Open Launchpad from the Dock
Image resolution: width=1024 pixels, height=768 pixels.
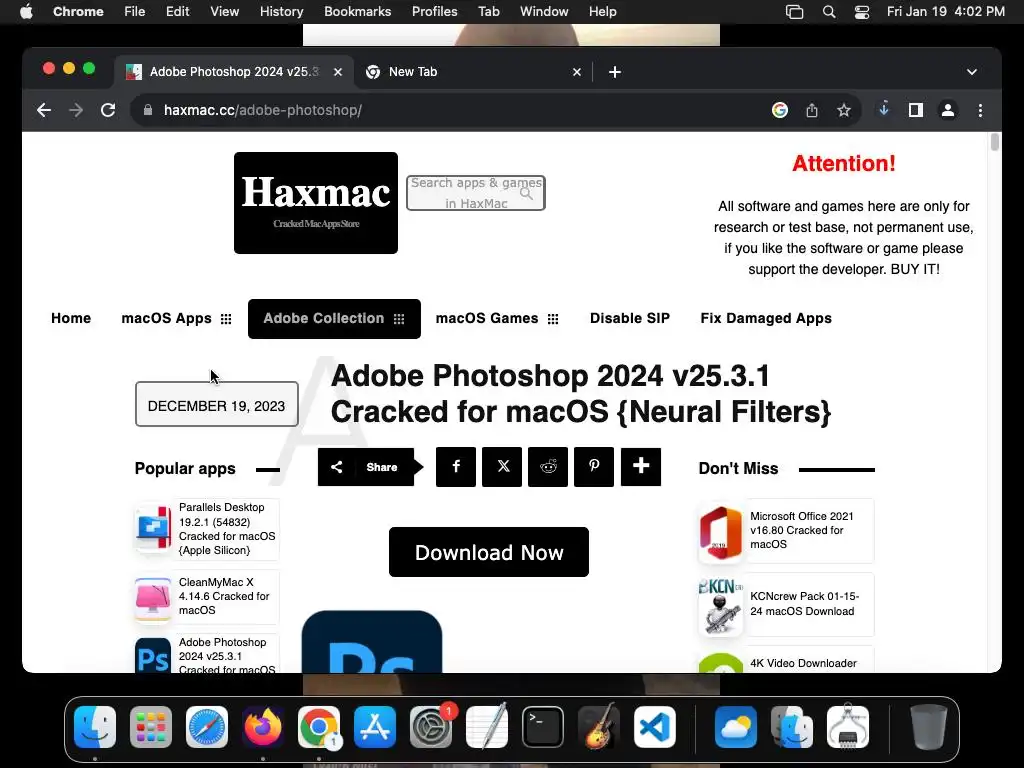click(151, 727)
